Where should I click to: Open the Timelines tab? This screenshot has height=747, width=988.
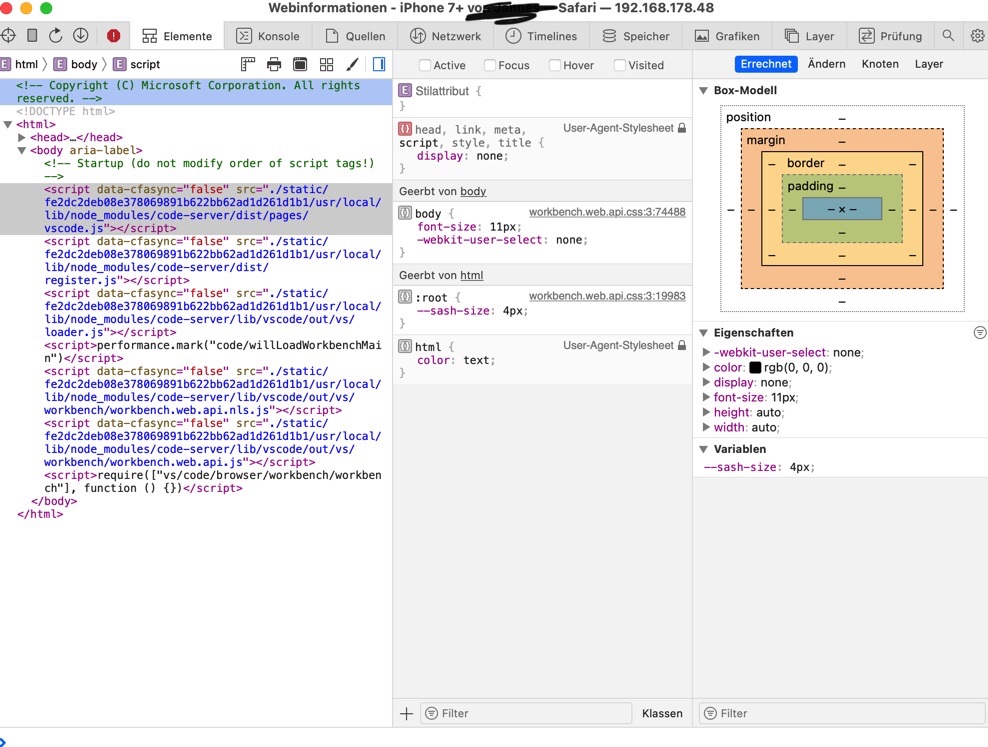(541, 36)
